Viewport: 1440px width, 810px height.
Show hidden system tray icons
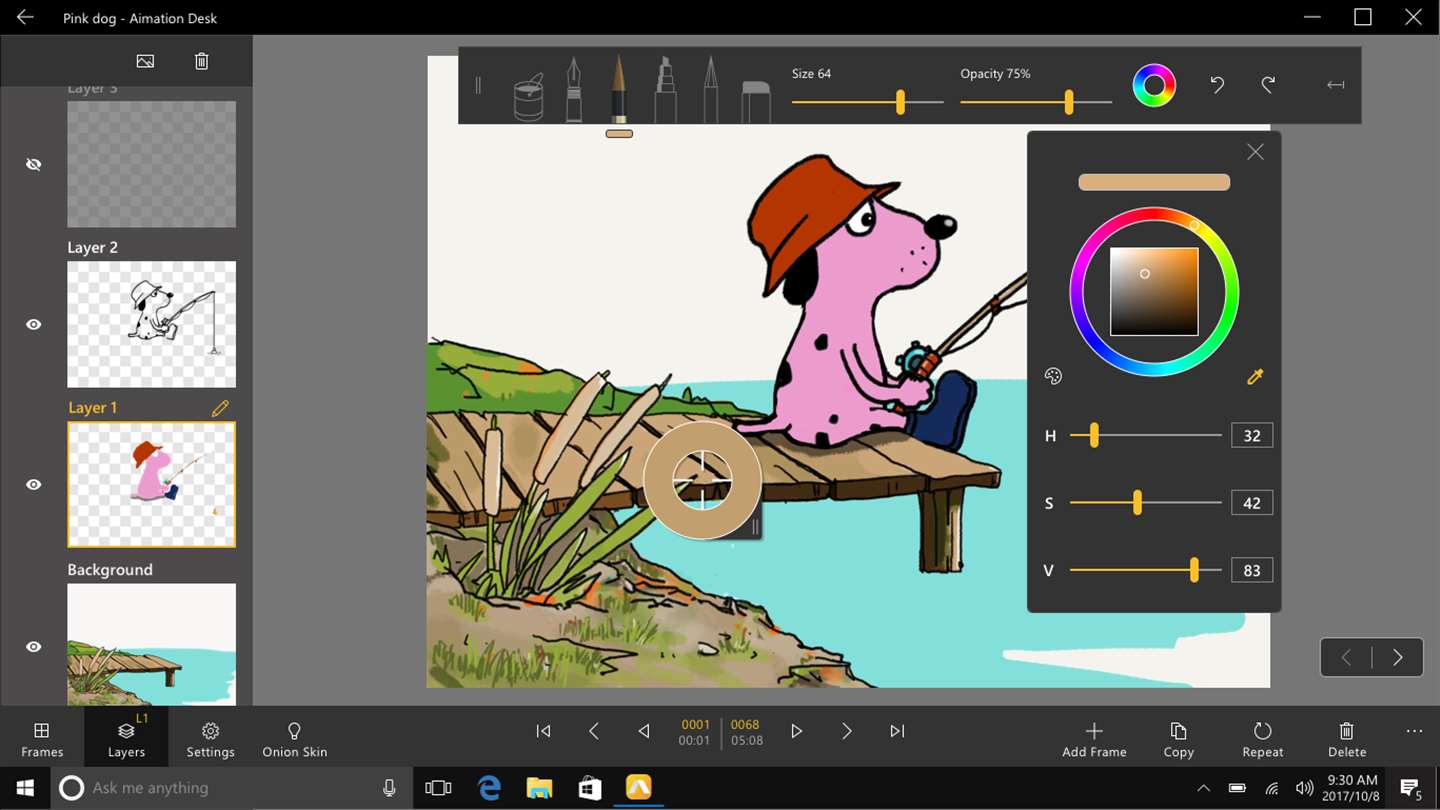pos(1203,788)
